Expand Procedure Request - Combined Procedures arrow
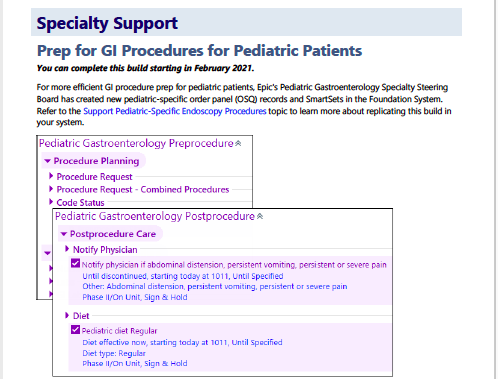 pos(51,189)
